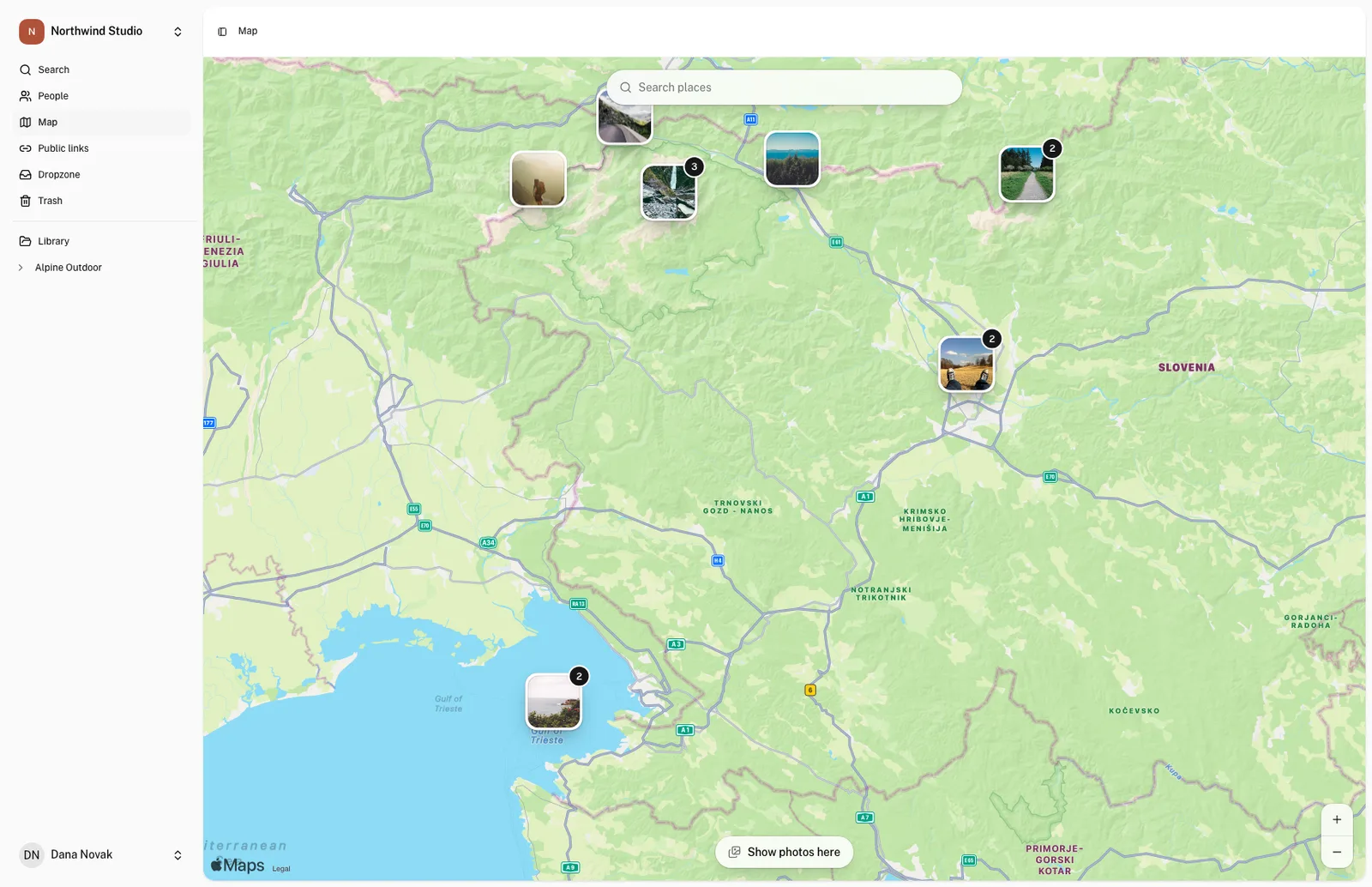Open the Northwind Studio workspace switcher

pyautogui.click(x=102, y=32)
